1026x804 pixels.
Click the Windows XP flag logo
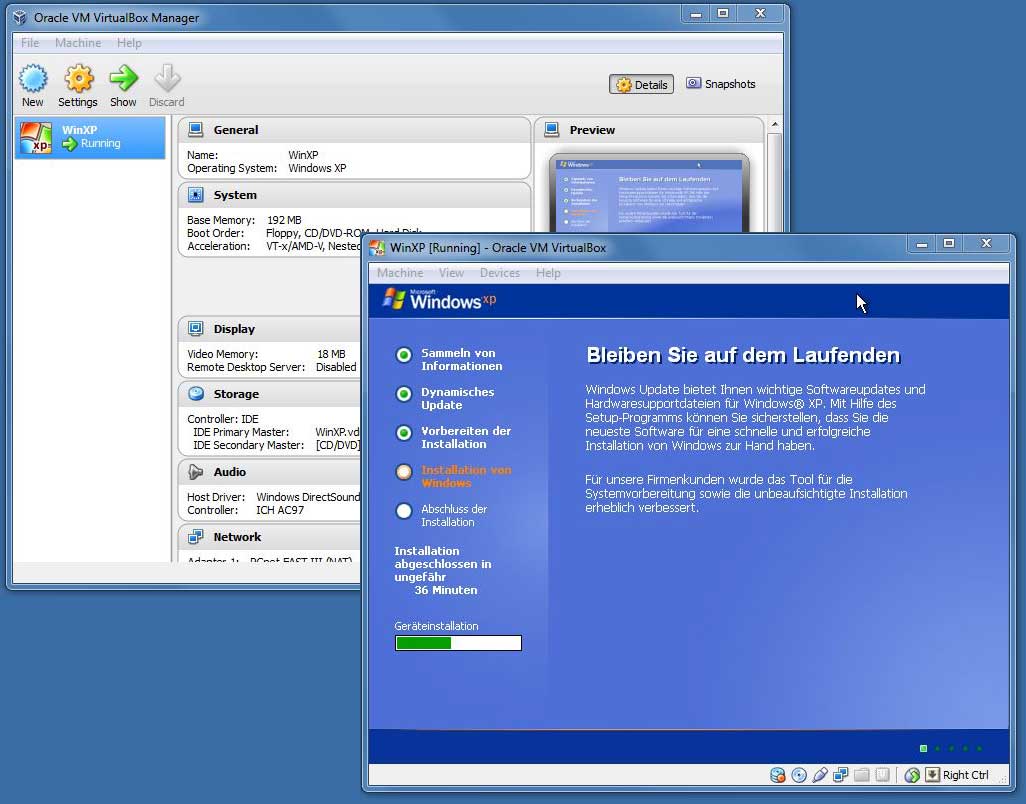click(x=393, y=299)
